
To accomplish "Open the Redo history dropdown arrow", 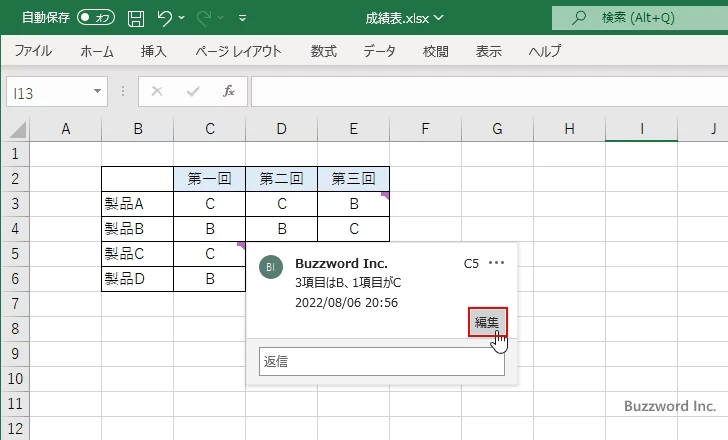I will (x=221, y=18).
